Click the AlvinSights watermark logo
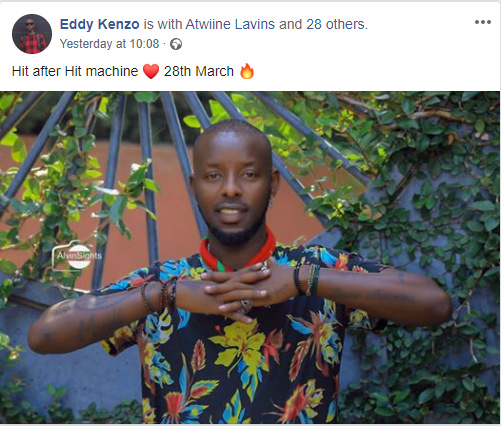501x426 pixels. (x=77, y=256)
